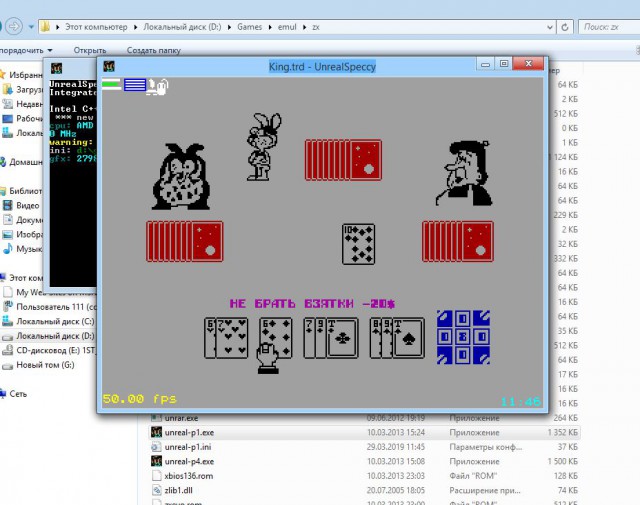The height and width of the screenshot is (505, 640).
Task: Click the НЕ БРАТЬ ВЗЯТКИ -20$ text
Action: [312, 303]
